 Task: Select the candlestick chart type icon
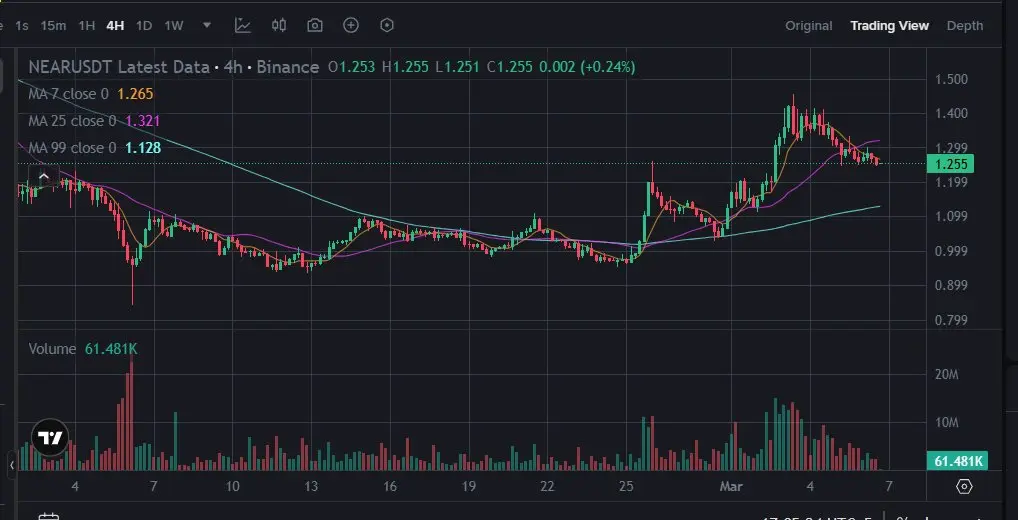tap(279, 25)
